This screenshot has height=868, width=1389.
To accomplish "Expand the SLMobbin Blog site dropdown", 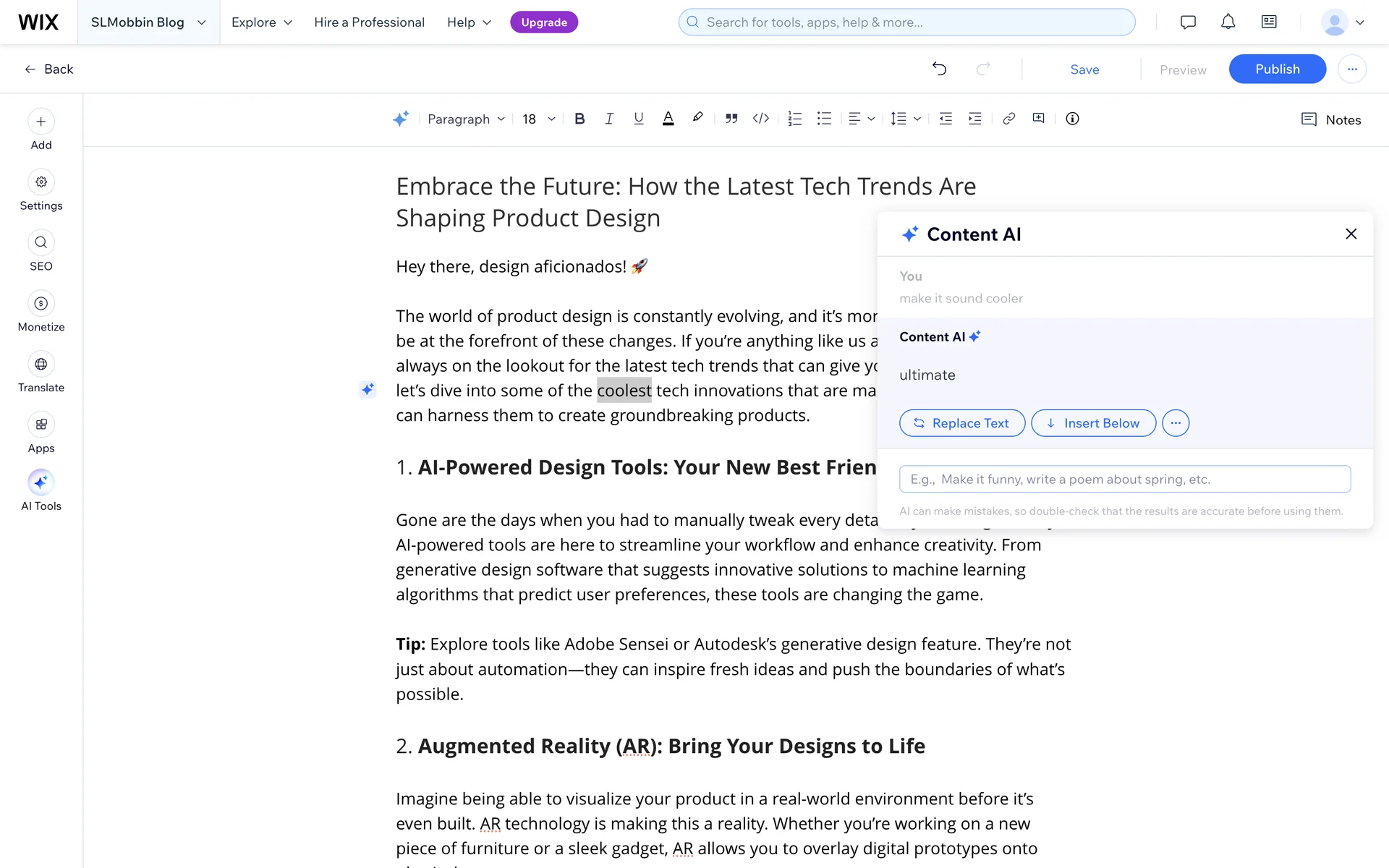I will (148, 22).
